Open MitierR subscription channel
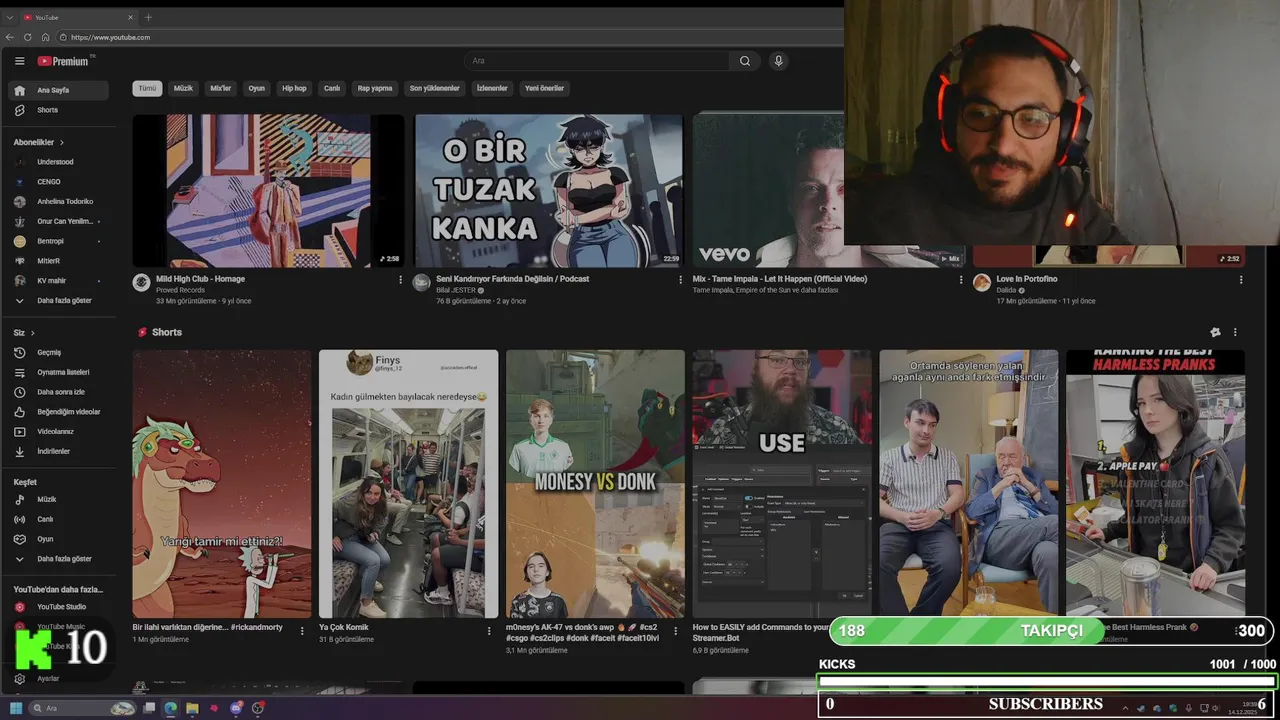The image size is (1280, 720). [58, 261]
